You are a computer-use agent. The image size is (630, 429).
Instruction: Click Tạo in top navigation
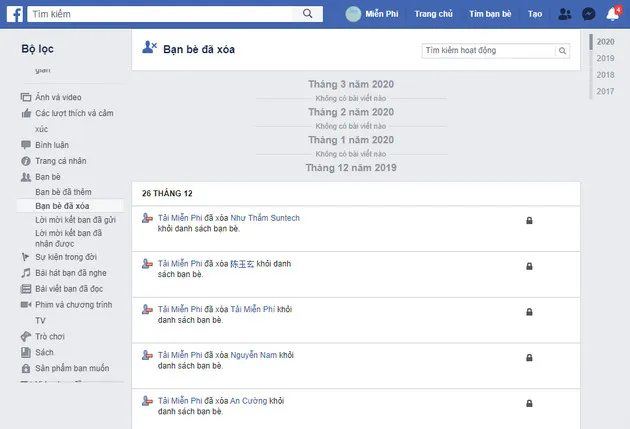pos(535,14)
